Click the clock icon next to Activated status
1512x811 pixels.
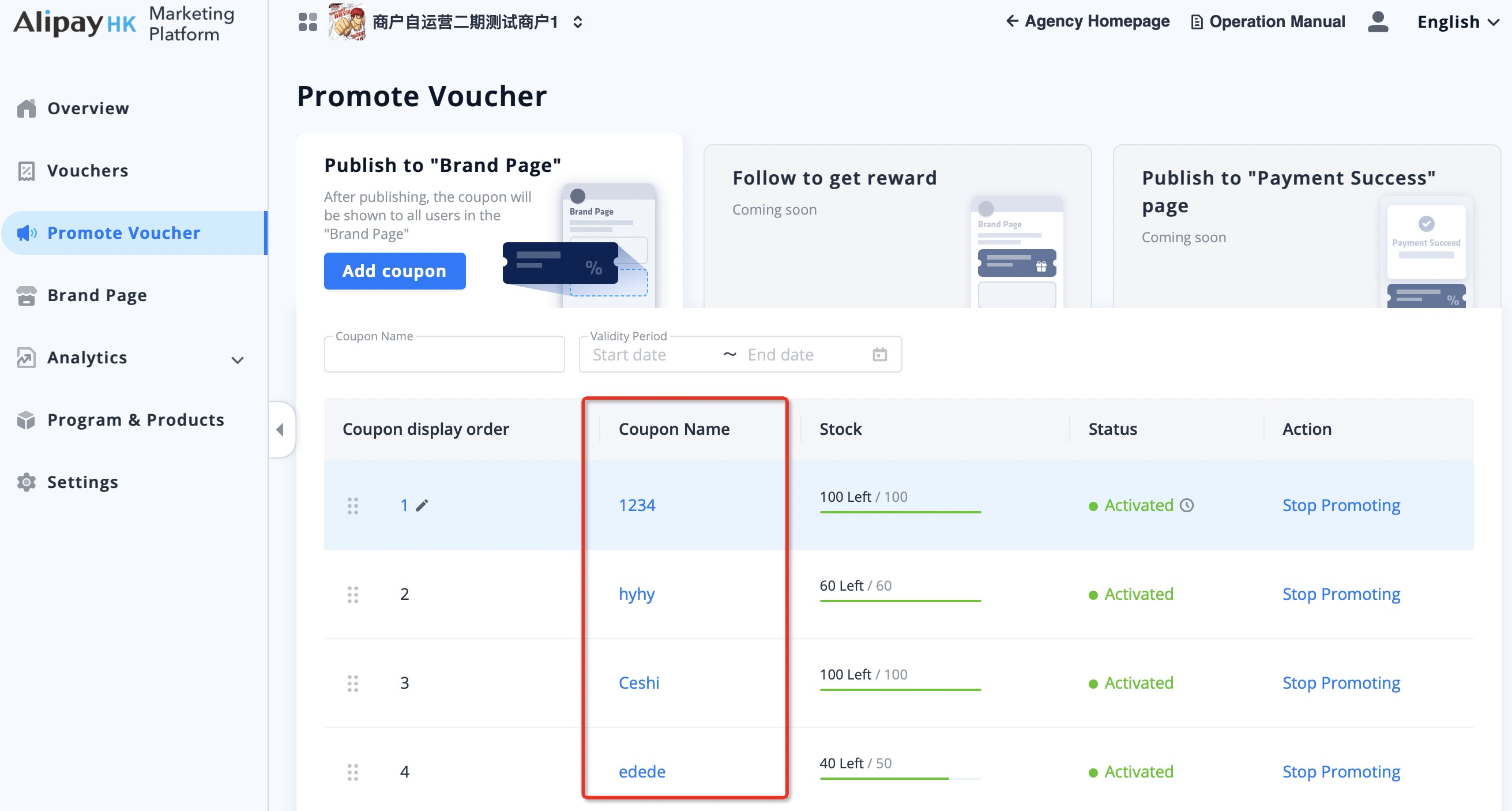pyautogui.click(x=1187, y=505)
